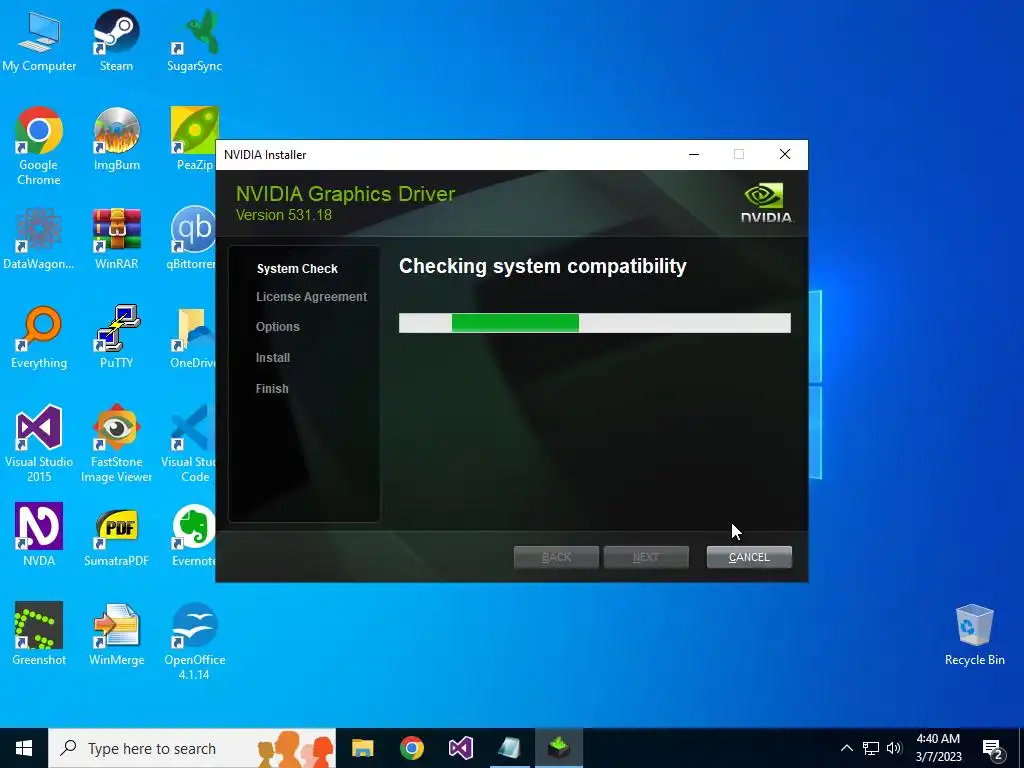1024x768 pixels.
Task: Open the DataWagon desktop shortcut
Action: [x=39, y=238]
